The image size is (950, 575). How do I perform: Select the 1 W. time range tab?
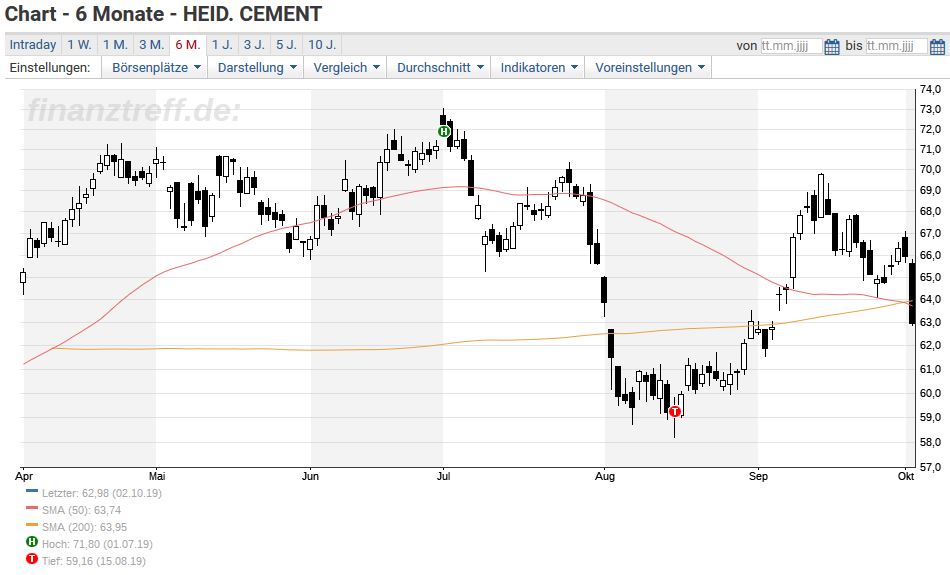tap(79, 45)
